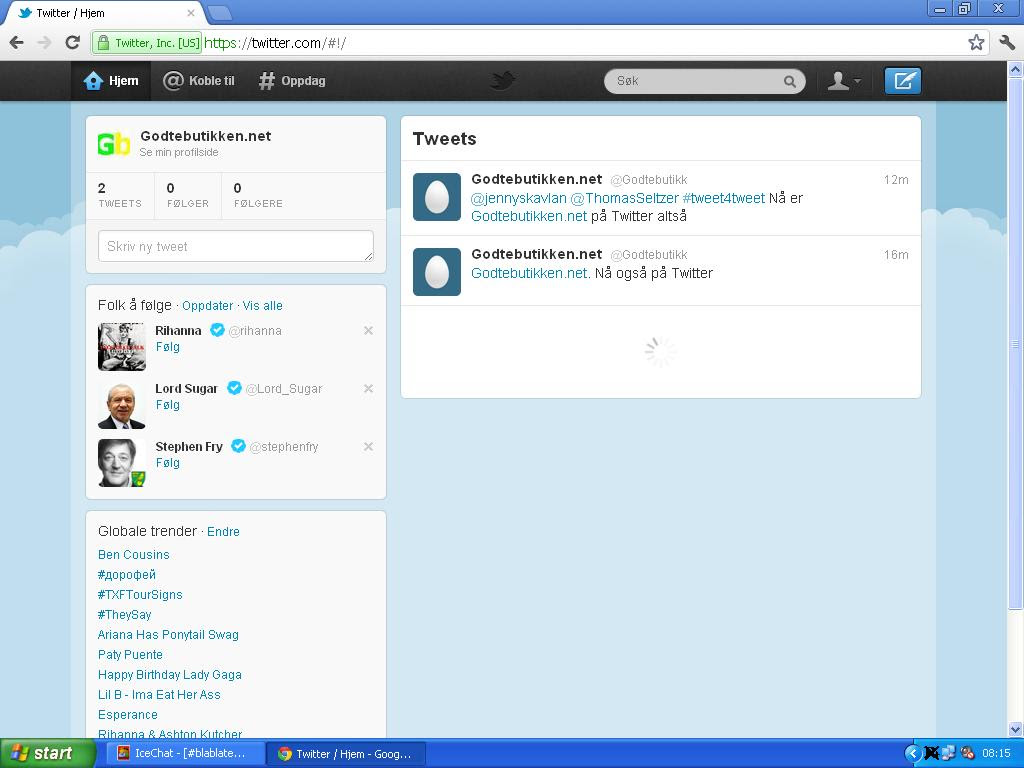Open the #TheySay trend
The width and height of the screenshot is (1024, 768).
125,615
